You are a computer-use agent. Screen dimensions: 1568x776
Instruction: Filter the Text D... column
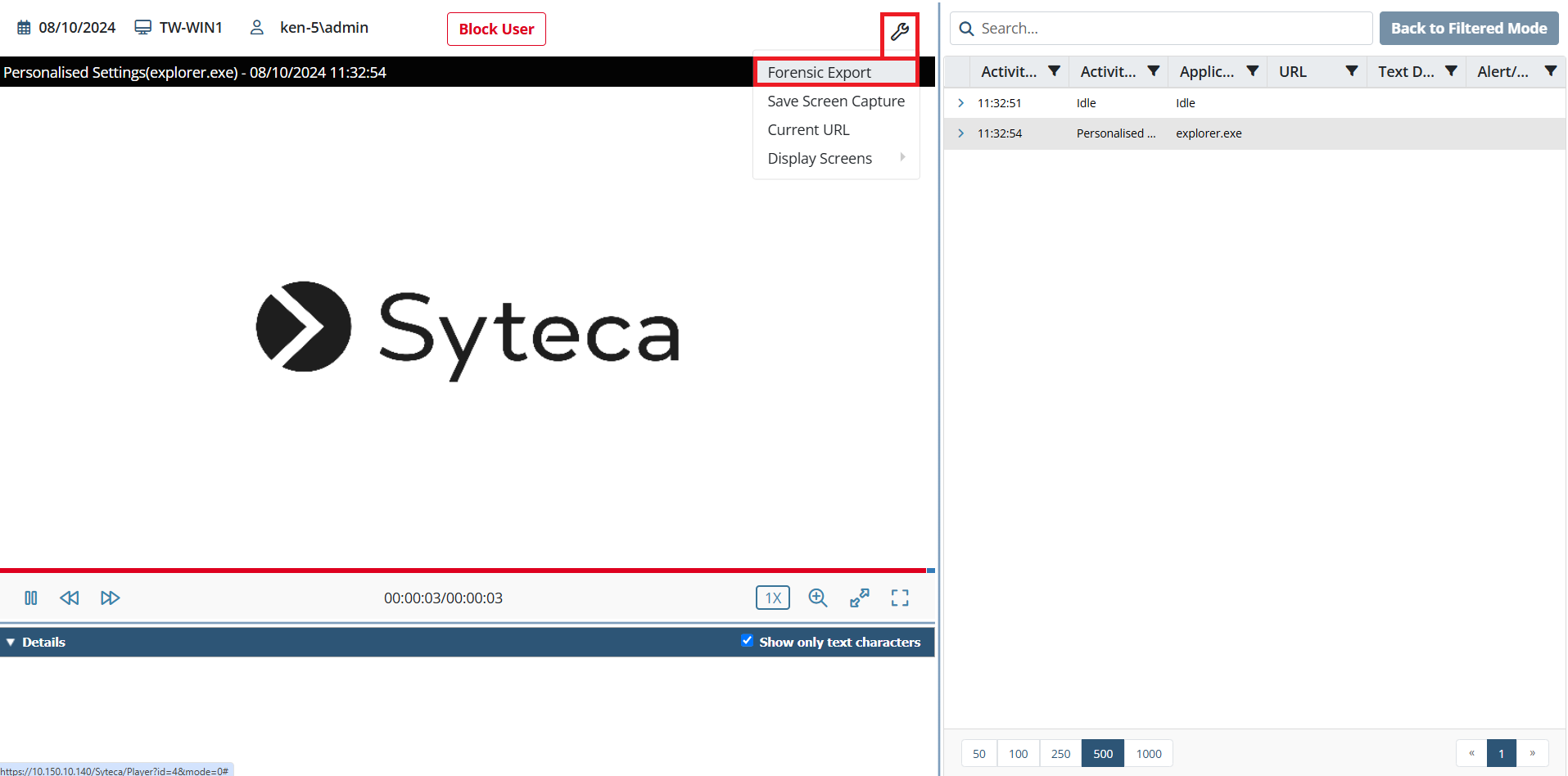pyautogui.click(x=1451, y=71)
